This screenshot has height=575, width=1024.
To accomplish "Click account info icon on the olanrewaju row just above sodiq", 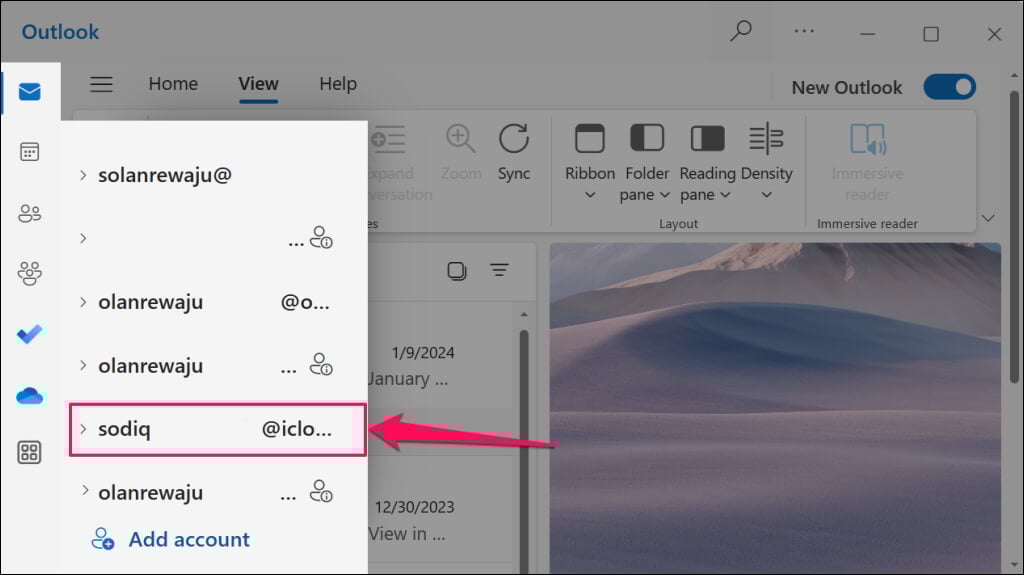I will [321, 364].
